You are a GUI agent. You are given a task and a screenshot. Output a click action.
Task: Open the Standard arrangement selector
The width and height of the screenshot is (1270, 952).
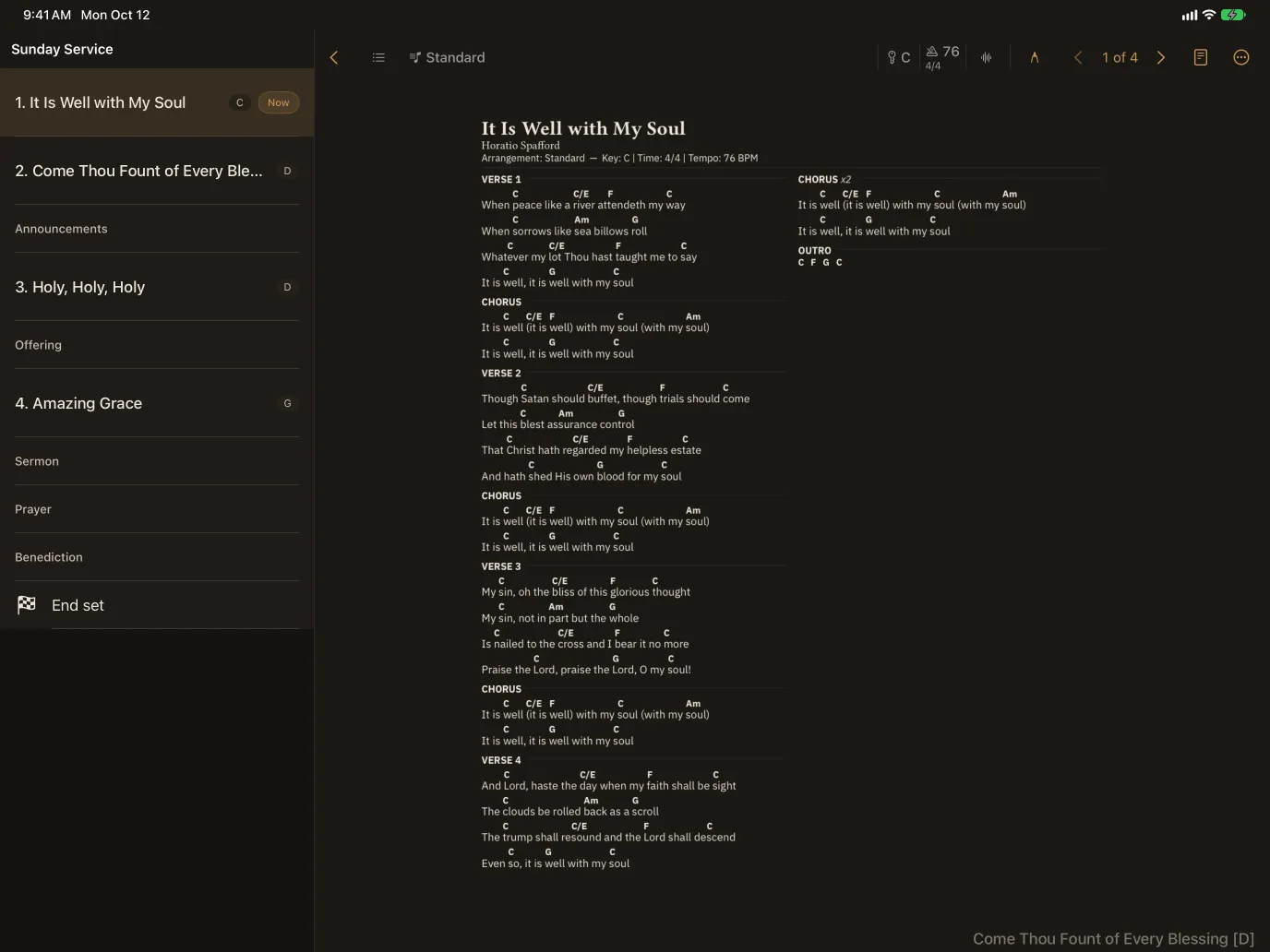(447, 57)
